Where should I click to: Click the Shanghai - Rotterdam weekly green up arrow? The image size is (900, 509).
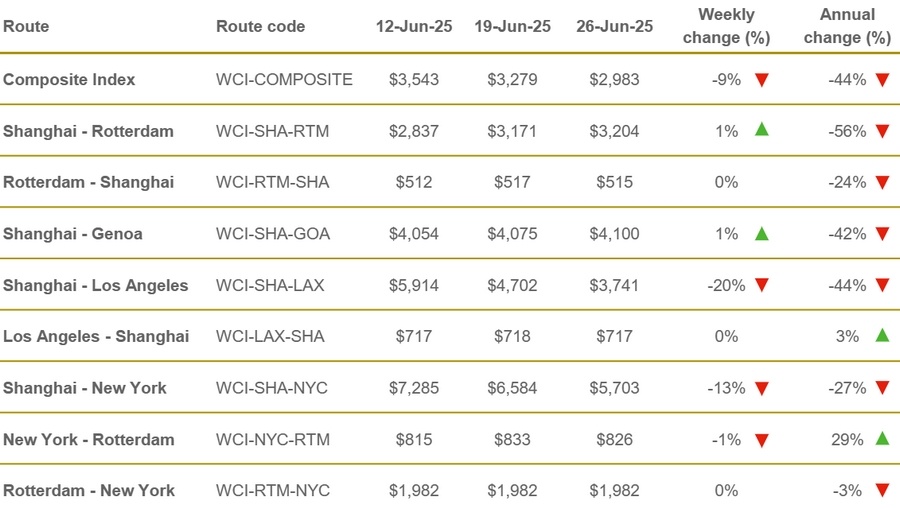point(762,130)
